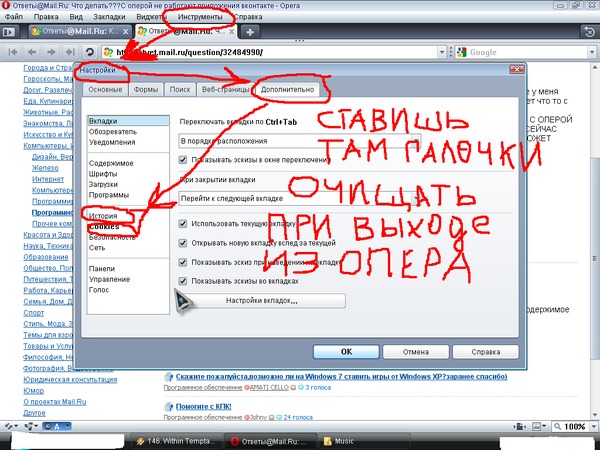
Task: Switch to the Дополнительно tab
Action: 287,90
